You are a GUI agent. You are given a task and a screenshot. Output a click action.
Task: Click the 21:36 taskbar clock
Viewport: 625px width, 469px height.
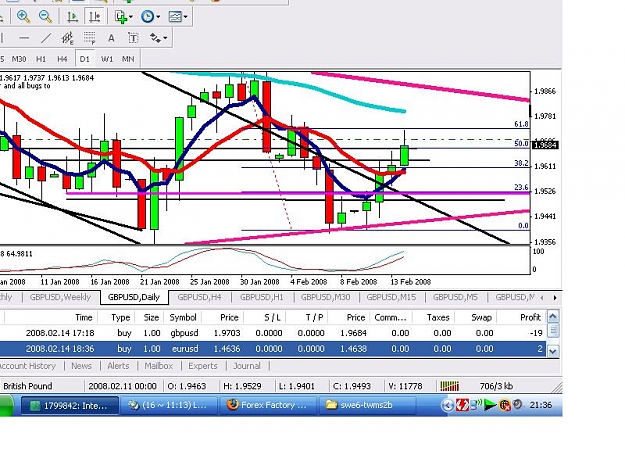pyautogui.click(x=540, y=405)
